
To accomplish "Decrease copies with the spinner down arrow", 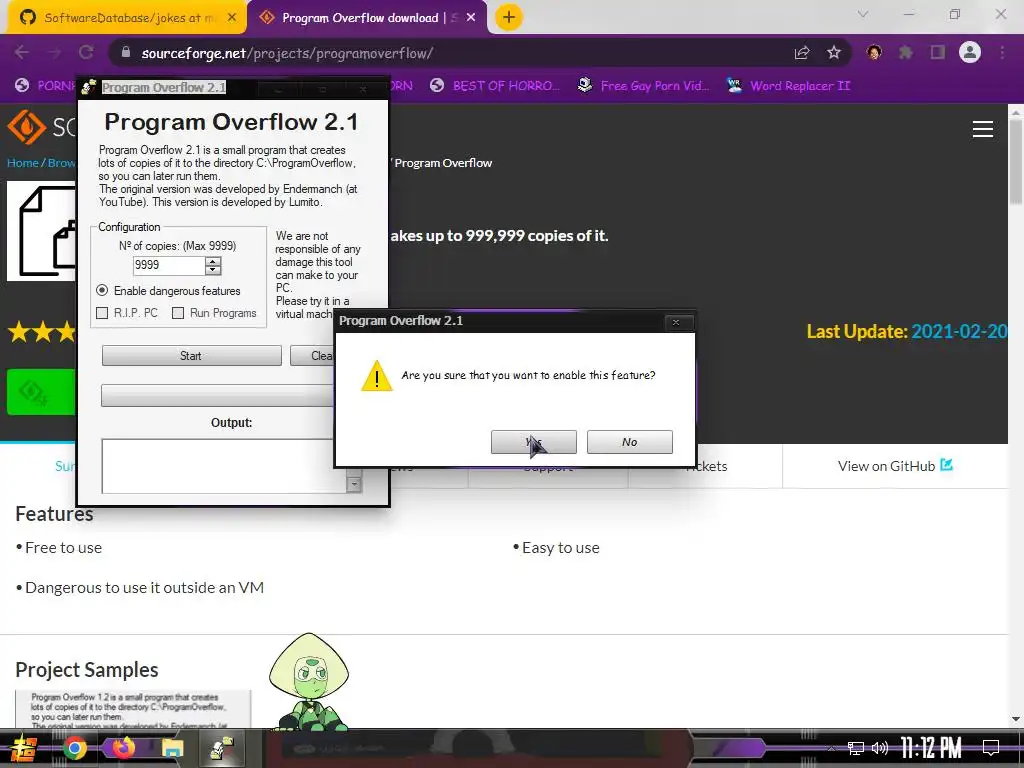I will coord(213,270).
